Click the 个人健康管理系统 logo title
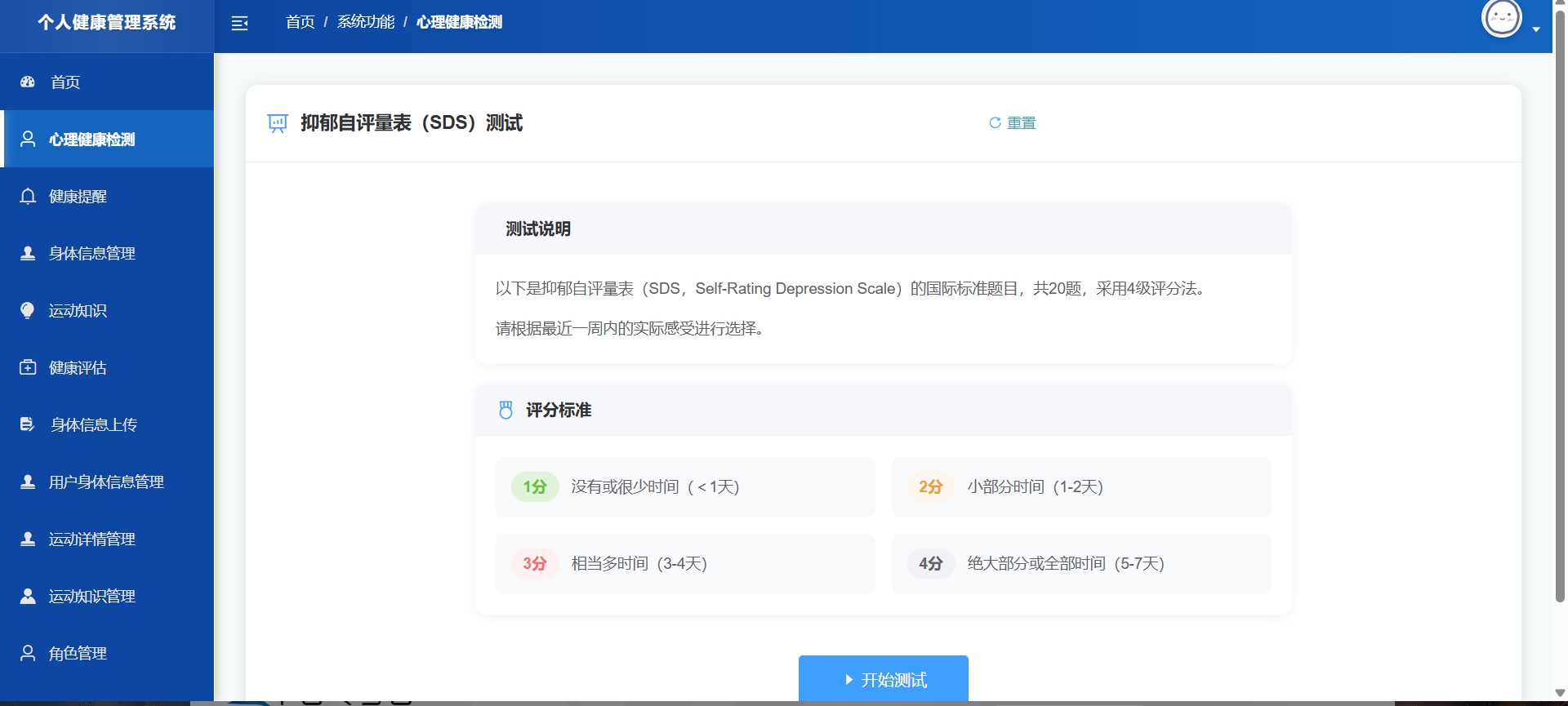 (x=107, y=22)
